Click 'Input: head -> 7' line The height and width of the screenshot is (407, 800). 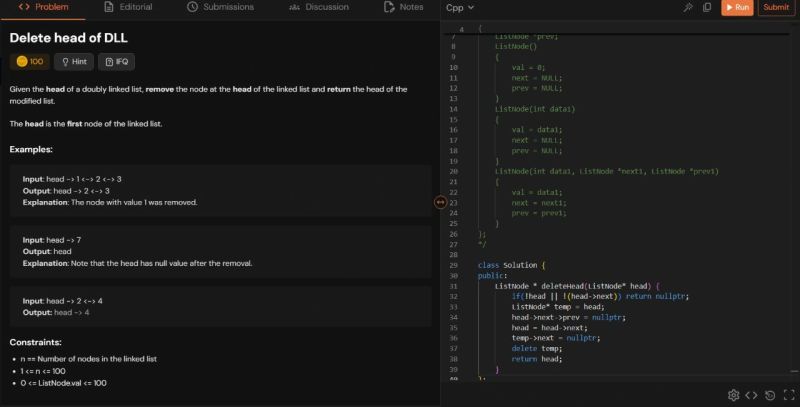tap(52, 240)
